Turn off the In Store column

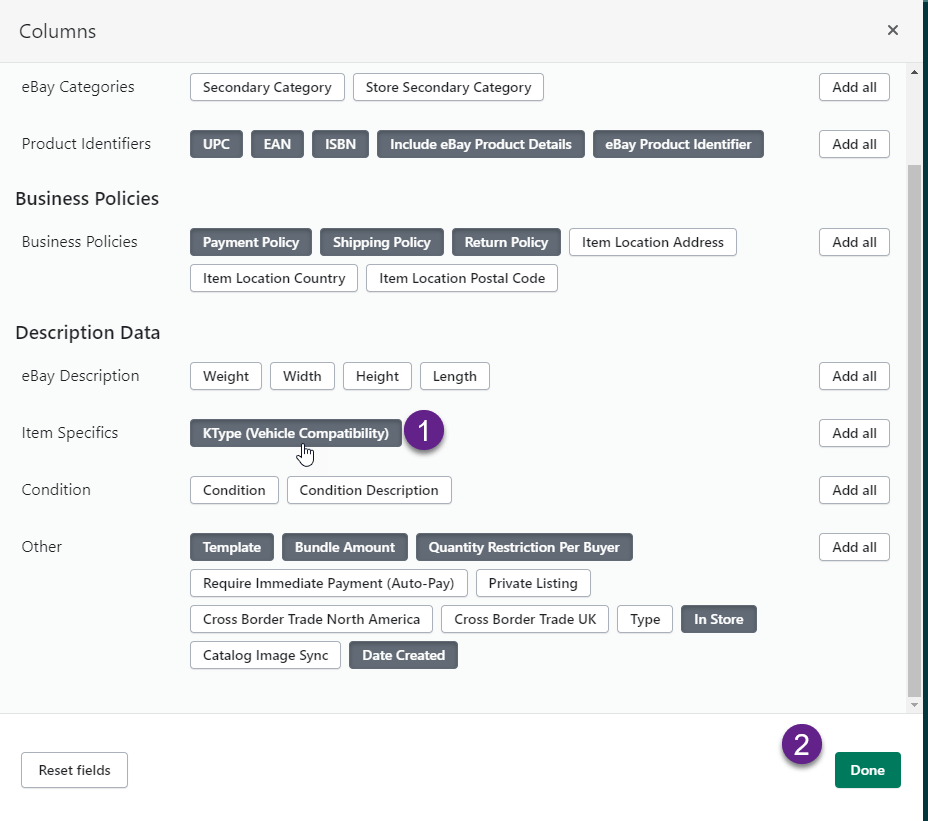click(x=719, y=619)
